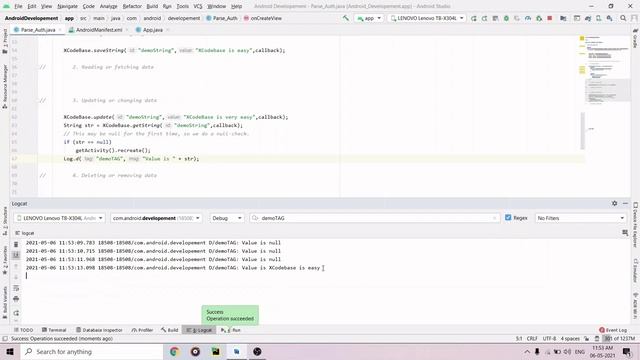Open Chrome from the taskbar
The height and width of the screenshot is (360, 640).
point(174,351)
